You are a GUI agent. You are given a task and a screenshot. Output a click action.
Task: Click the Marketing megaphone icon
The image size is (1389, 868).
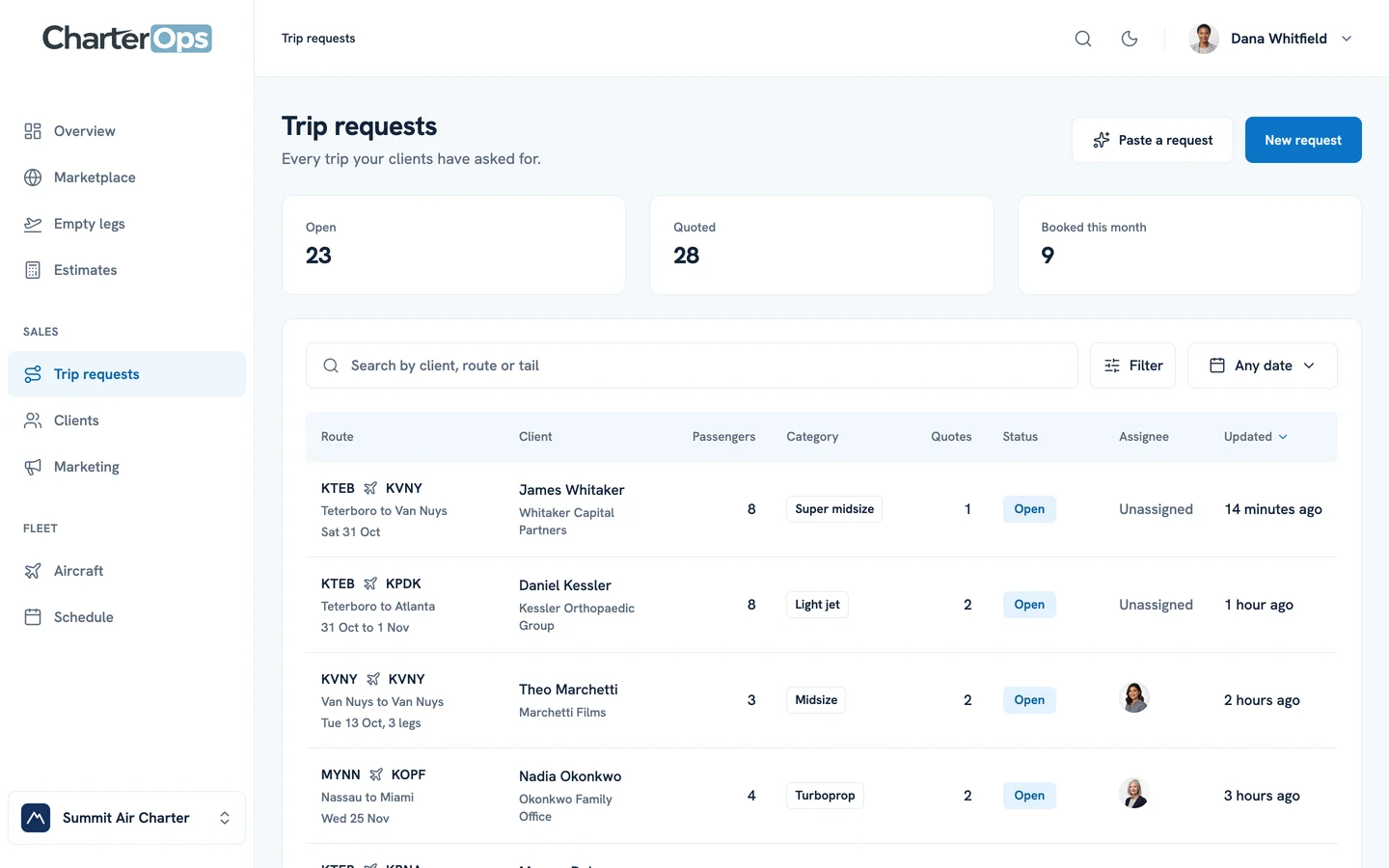point(33,467)
